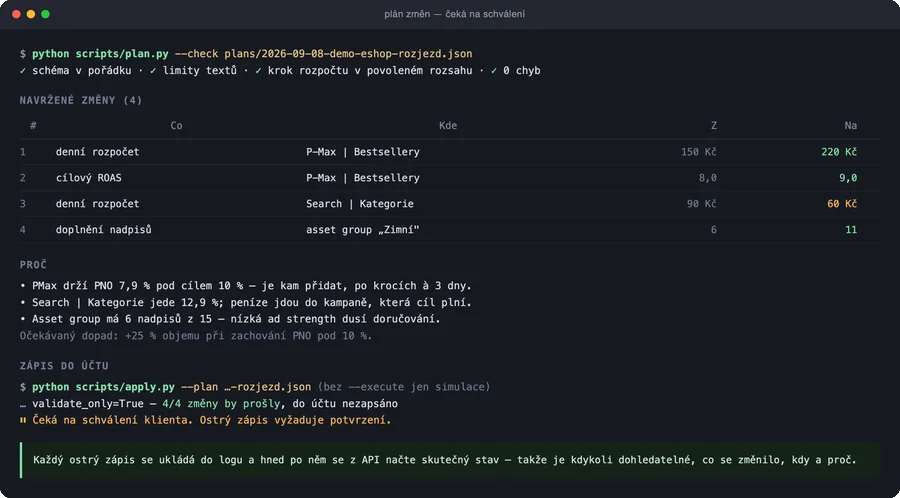Click the "Search | Kategorie" table cell
This screenshot has height=498, width=900.
pos(360,204)
